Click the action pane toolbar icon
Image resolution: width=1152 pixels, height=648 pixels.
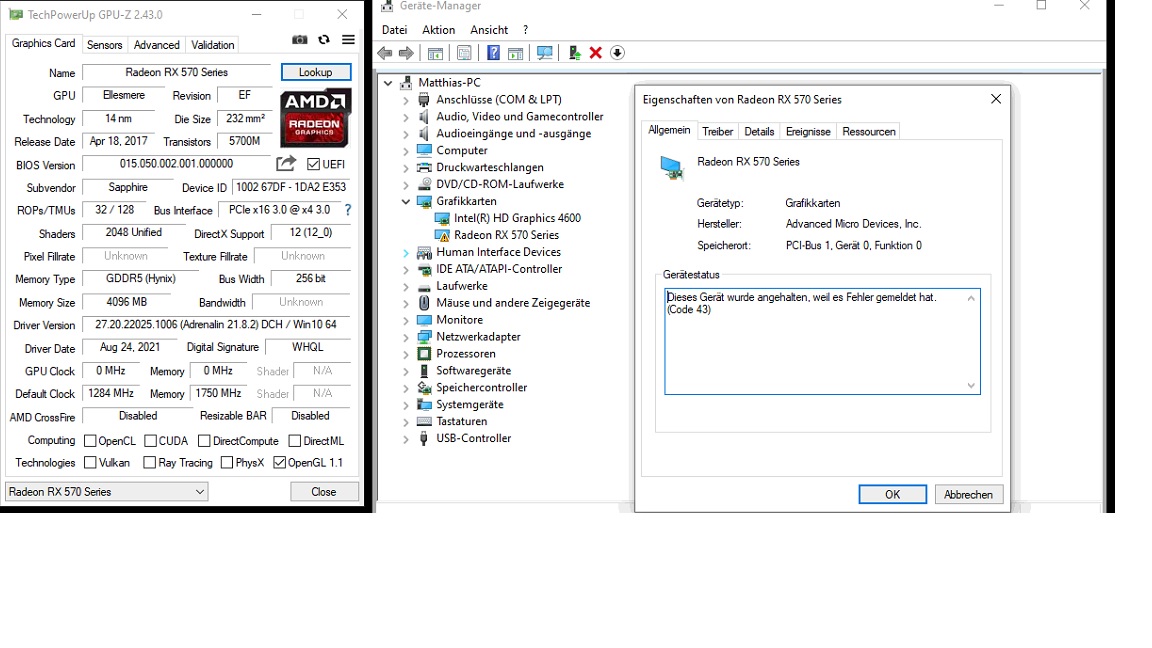[516, 53]
